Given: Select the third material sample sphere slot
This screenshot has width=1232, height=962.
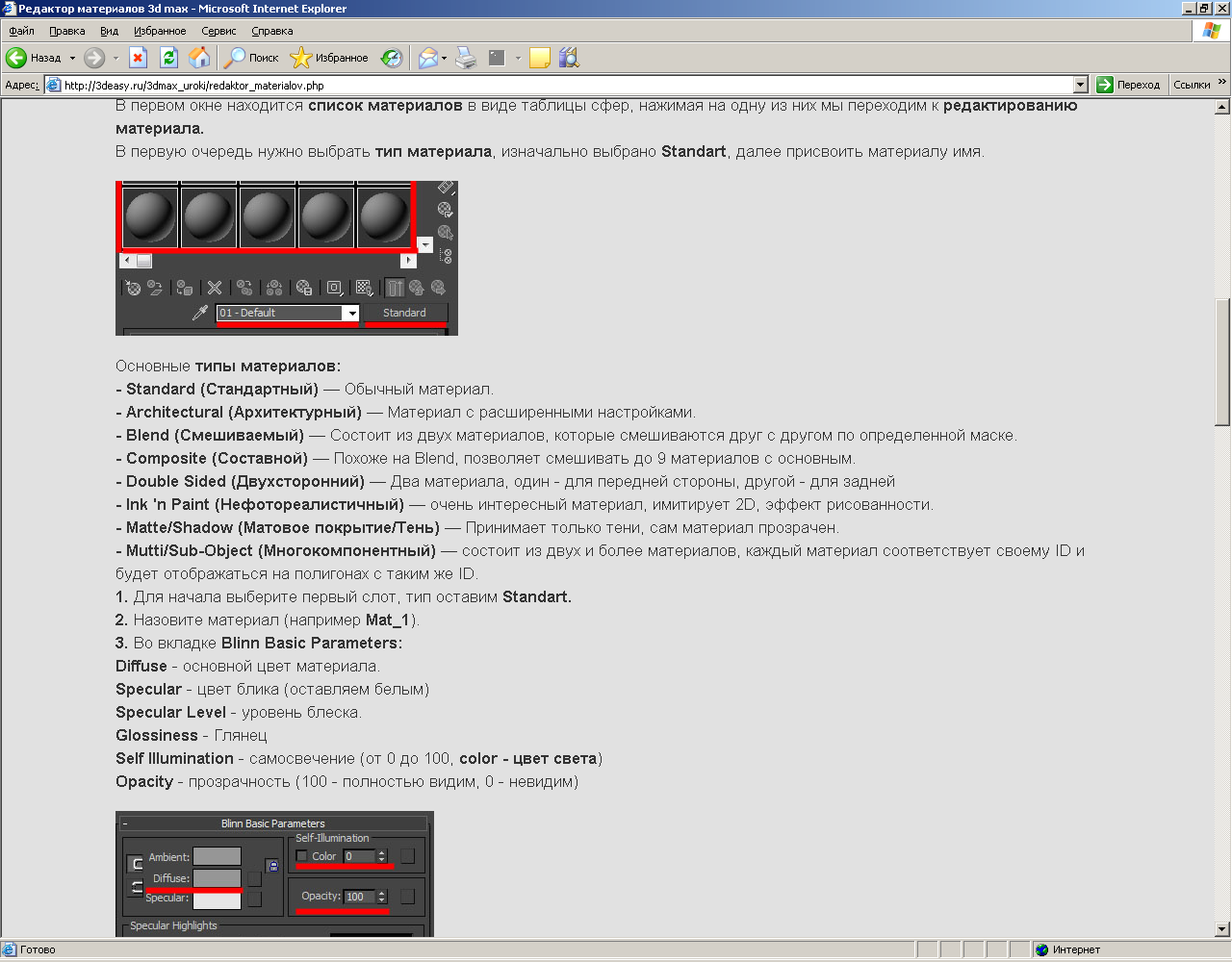Looking at the screenshot, I should (x=268, y=217).
